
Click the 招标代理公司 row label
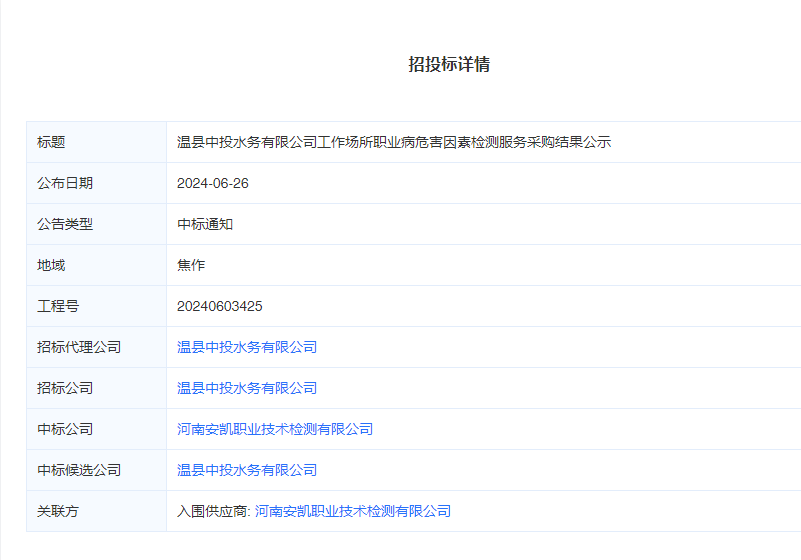click(79, 347)
